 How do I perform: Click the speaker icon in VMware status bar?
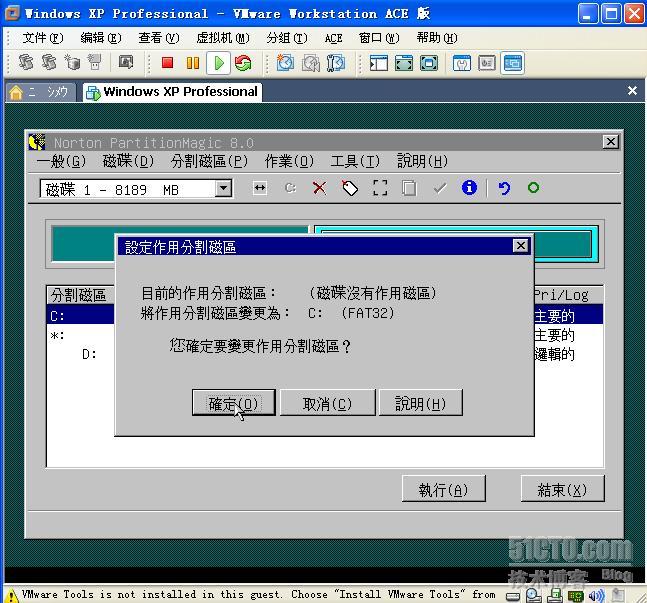[596, 596]
